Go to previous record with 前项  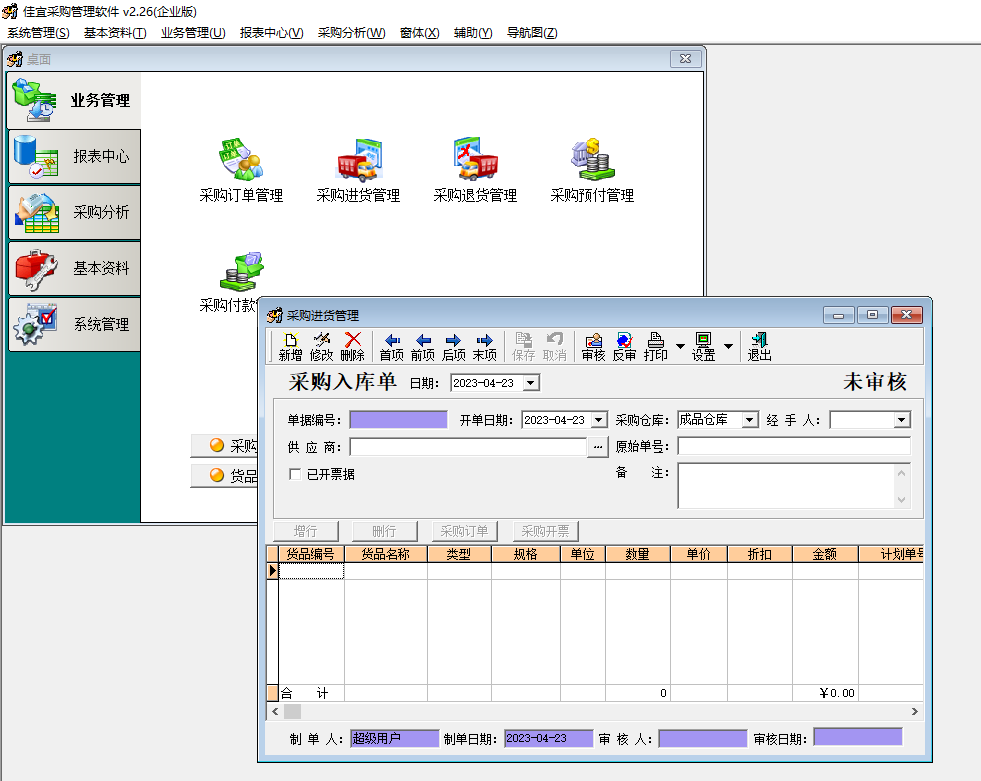[423, 347]
